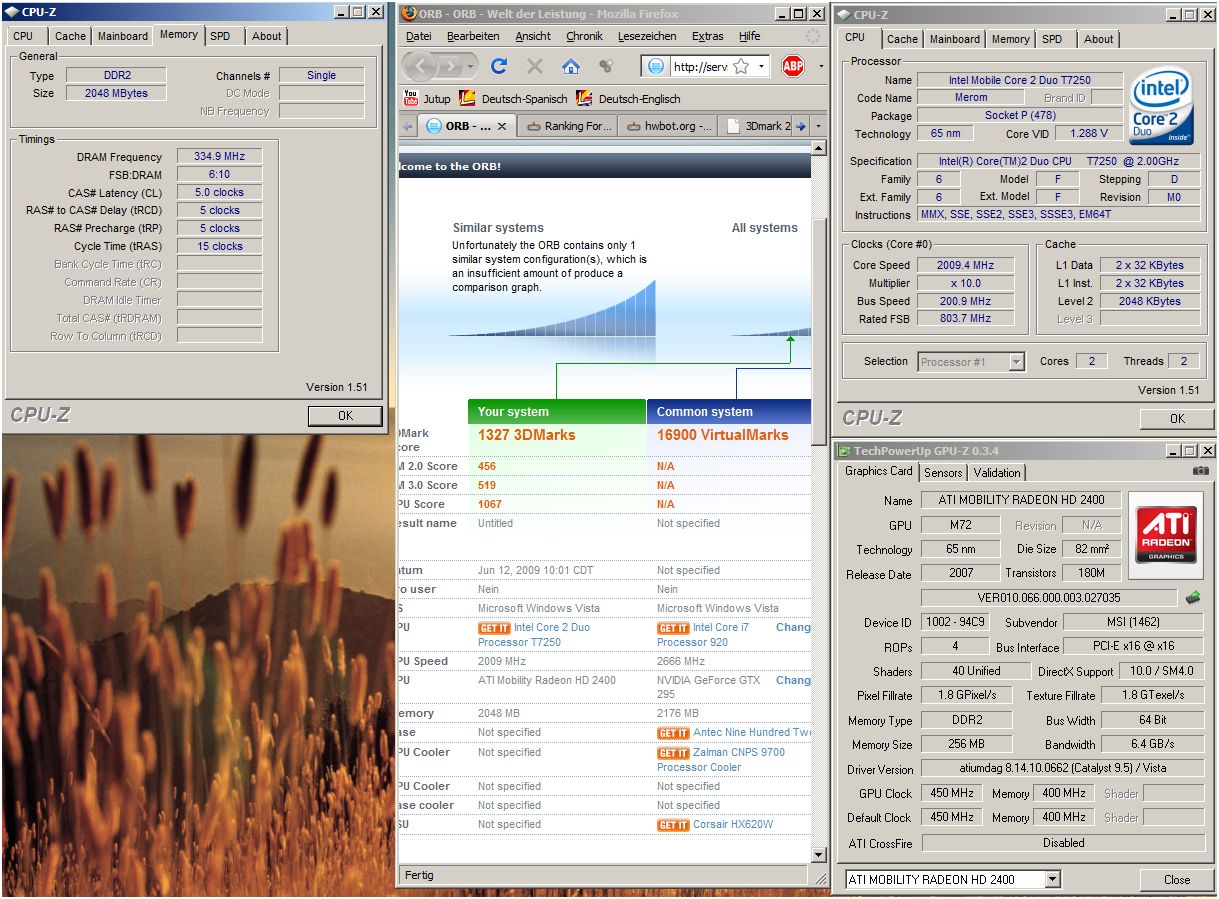Switch to Validation tab in GPU-Z
The image size is (1219, 899).
pyautogui.click(x=997, y=473)
